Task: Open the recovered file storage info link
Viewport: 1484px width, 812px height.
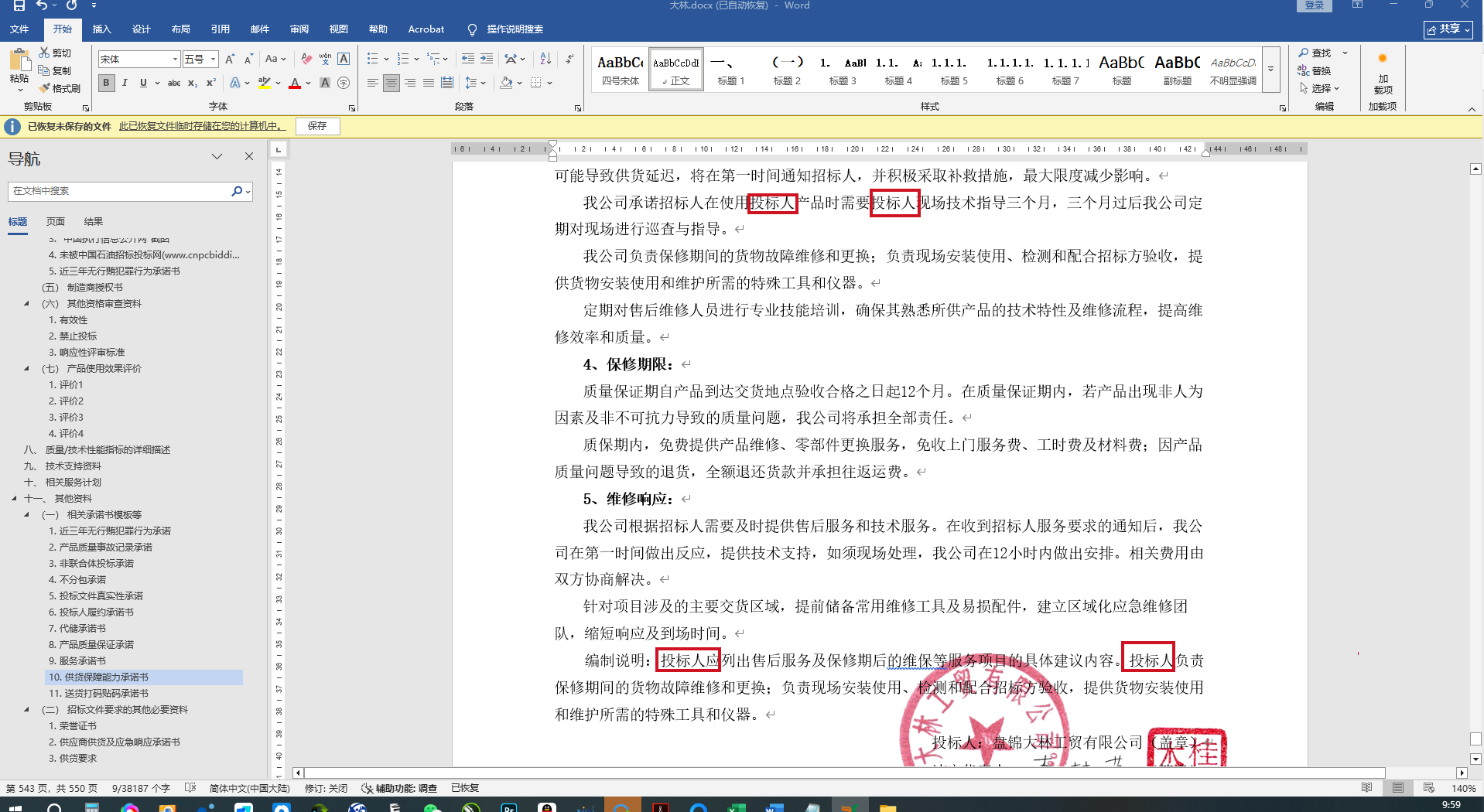Action: pos(203,126)
